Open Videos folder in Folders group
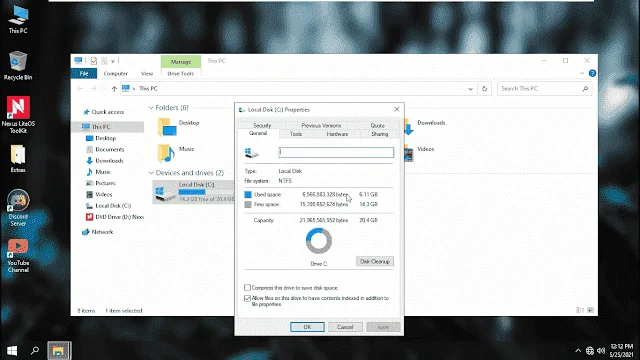The height and width of the screenshot is (360, 640). [419, 153]
